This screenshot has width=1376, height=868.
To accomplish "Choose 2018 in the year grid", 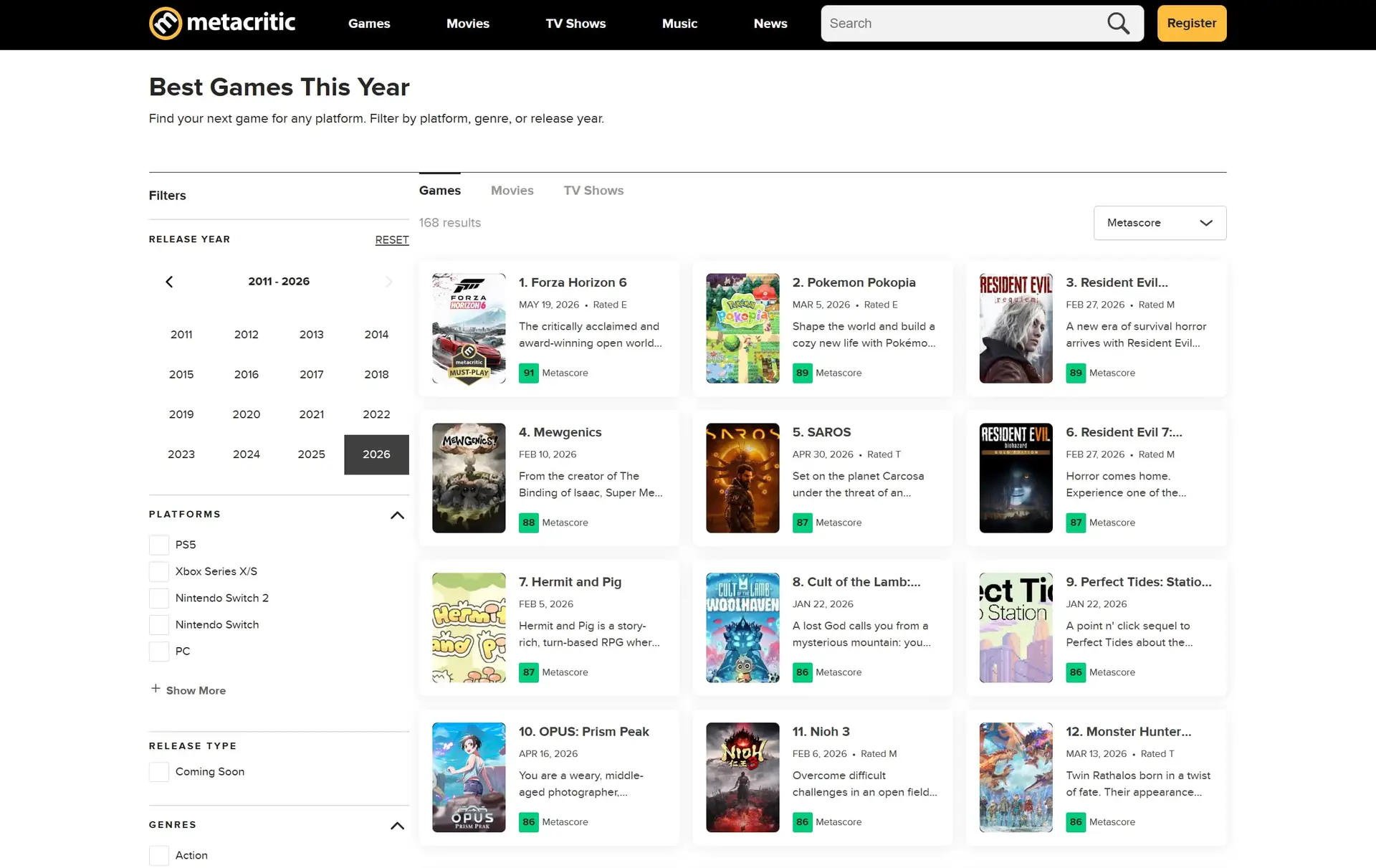I will point(376,374).
